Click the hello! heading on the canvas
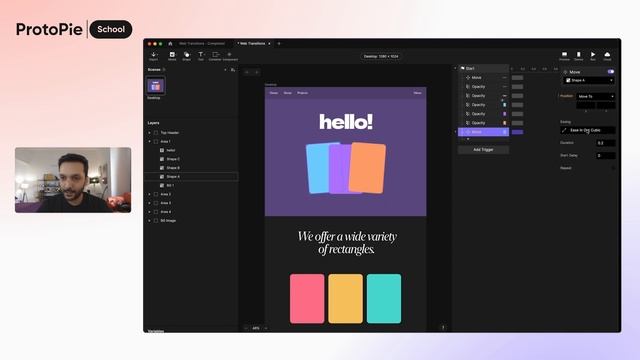The height and width of the screenshot is (360, 640). [346, 122]
